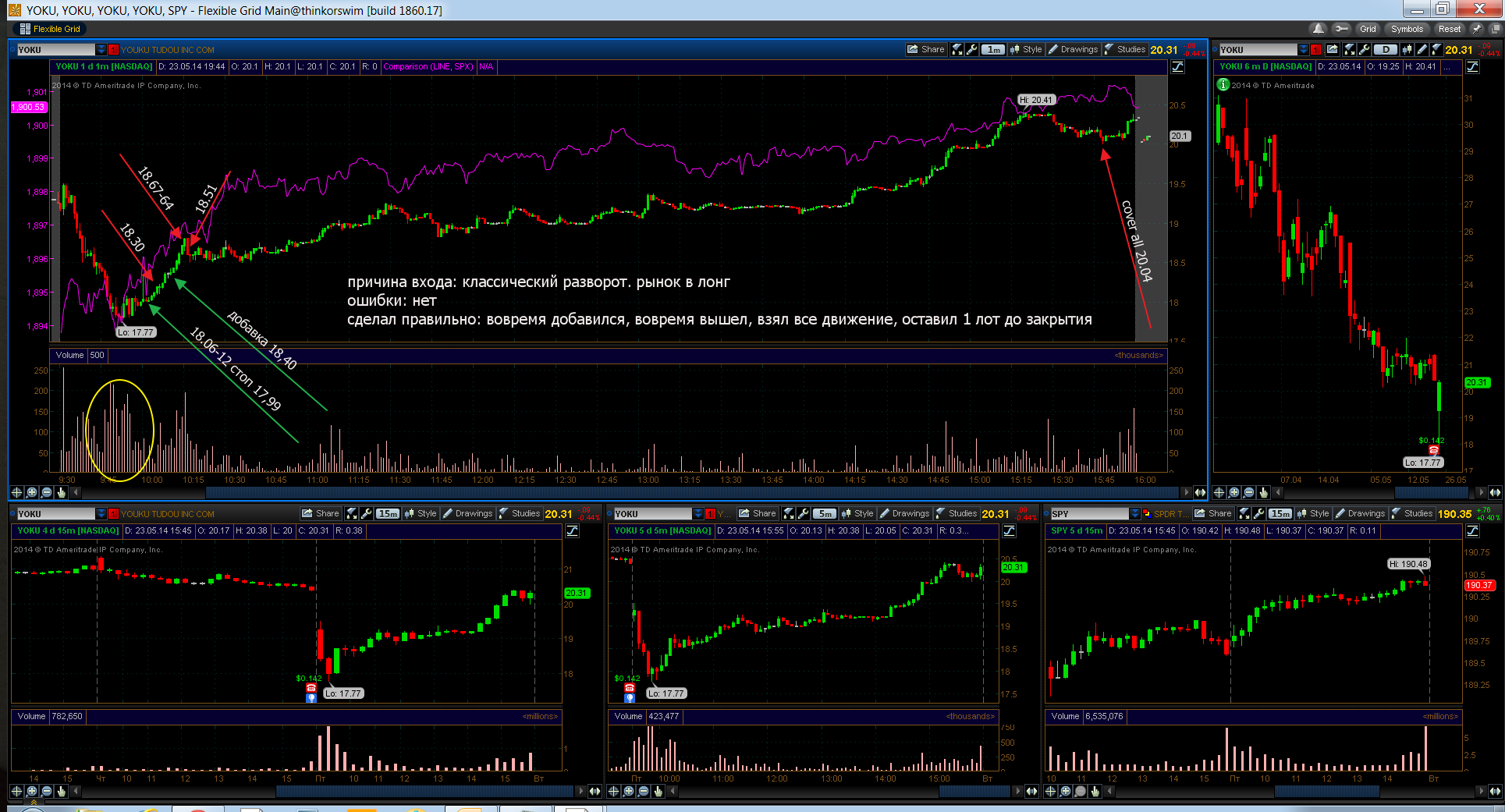Open Drawings on the YOKU 5m chart
The height and width of the screenshot is (812, 1505).
904,513
